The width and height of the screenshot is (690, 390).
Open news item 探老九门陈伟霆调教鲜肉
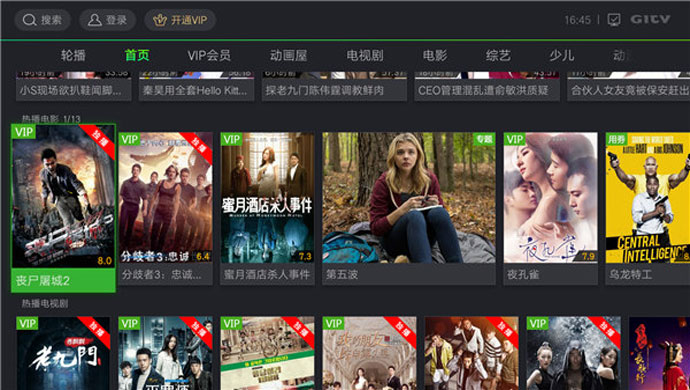tap(334, 87)
